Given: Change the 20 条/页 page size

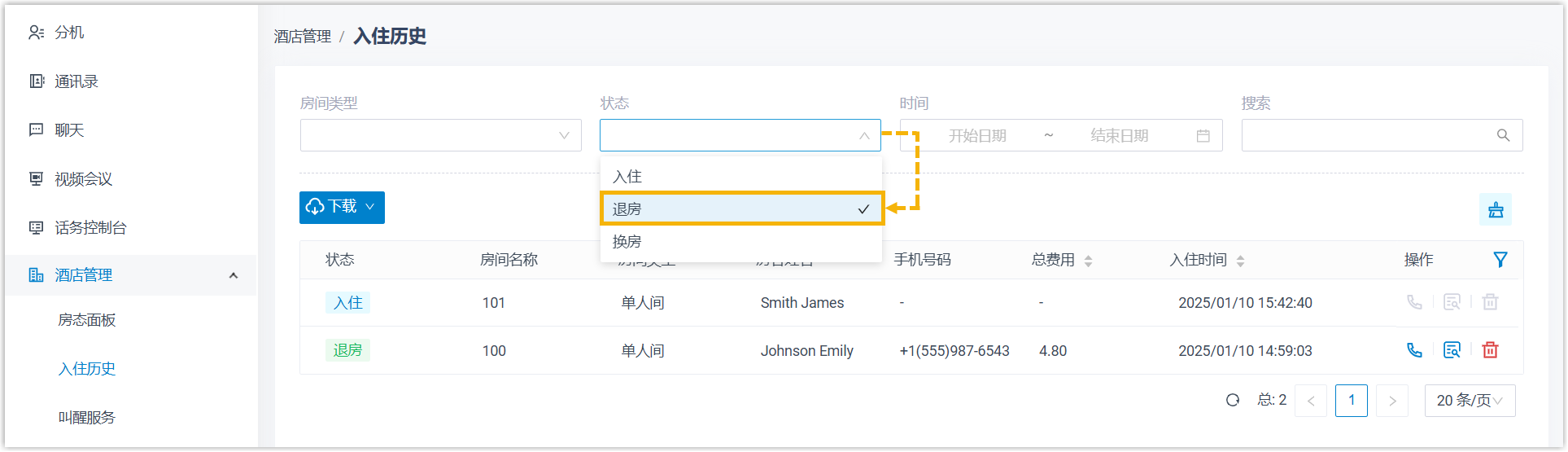Looking at the screenshot, I should 1469,401.
